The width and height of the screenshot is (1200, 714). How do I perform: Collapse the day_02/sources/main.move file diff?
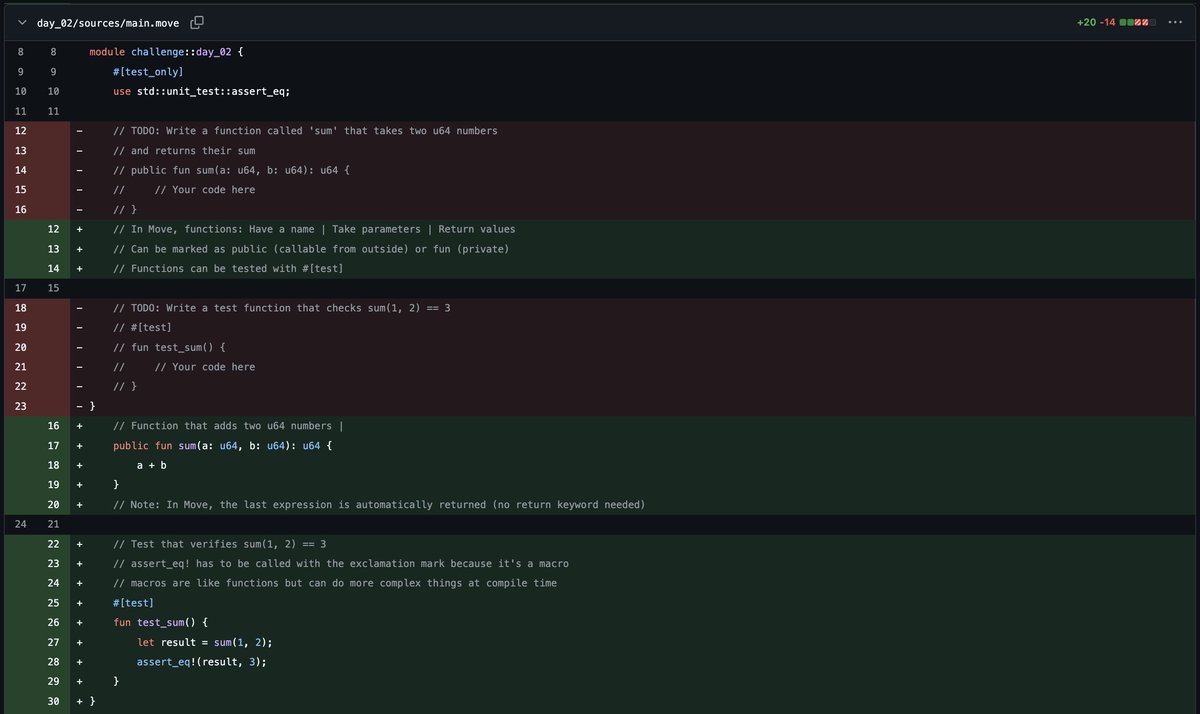(x=21, y=22)
